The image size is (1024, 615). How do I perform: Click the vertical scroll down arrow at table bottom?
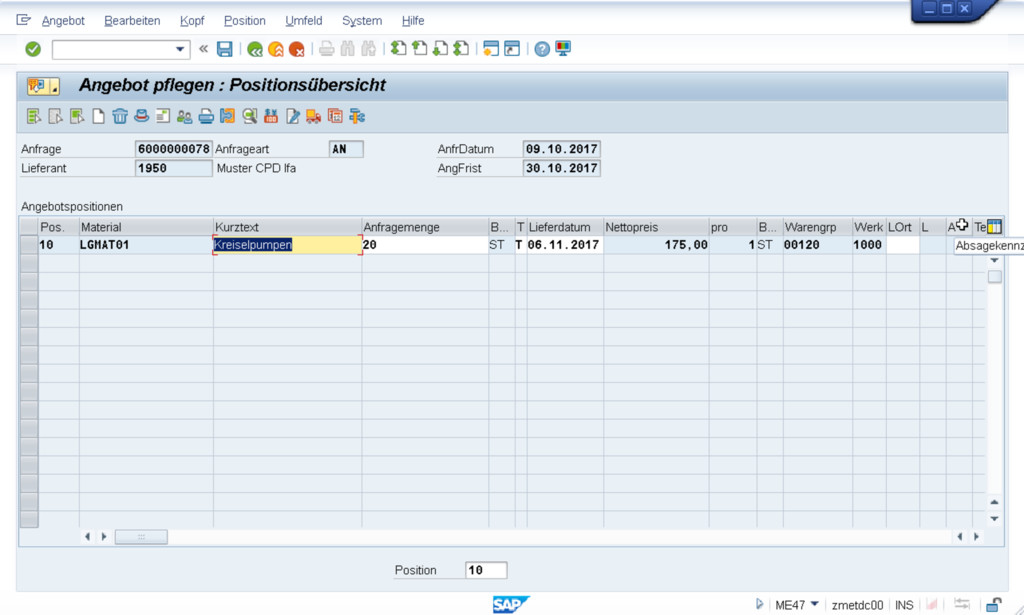tap(994, 519)
